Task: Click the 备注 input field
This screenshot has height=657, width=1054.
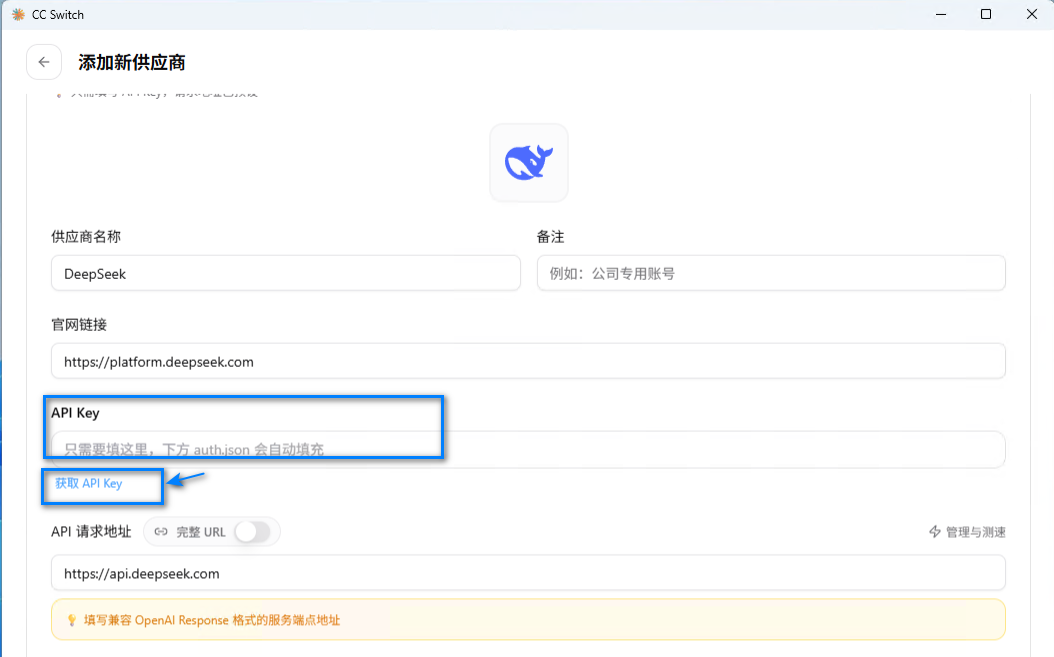Action: tap(771, 273)
